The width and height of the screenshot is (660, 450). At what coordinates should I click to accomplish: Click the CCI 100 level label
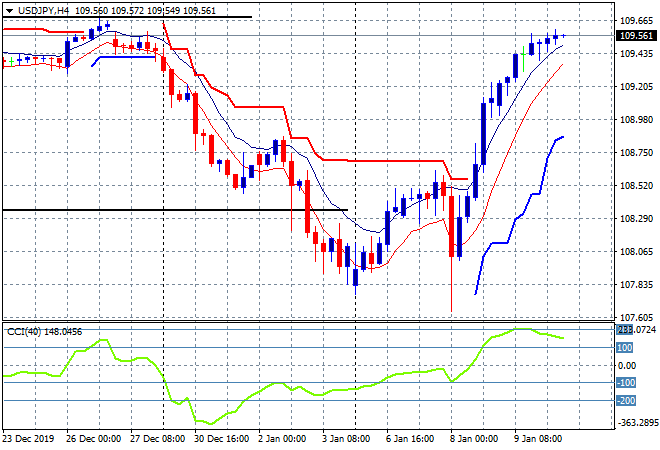point(626,348)
